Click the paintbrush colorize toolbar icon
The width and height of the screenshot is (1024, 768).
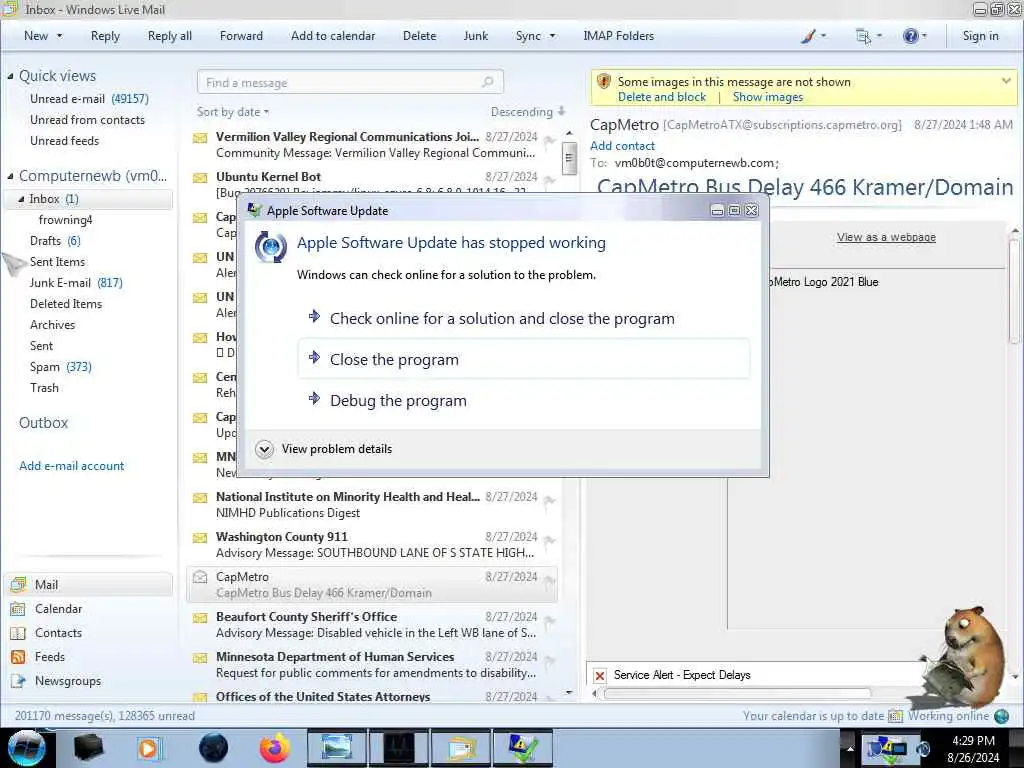pos(808,36)
